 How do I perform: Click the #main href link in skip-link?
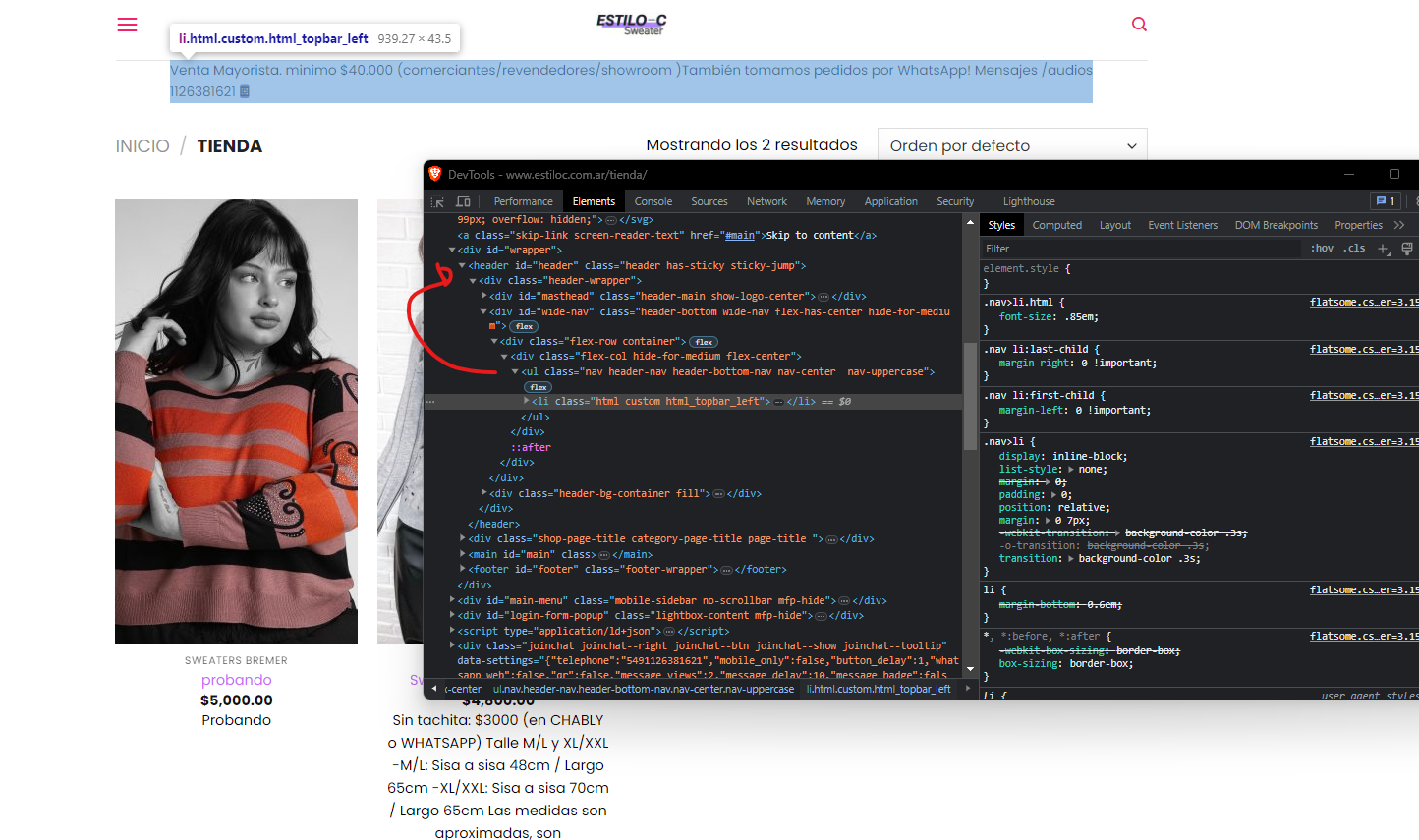point(740,236)
